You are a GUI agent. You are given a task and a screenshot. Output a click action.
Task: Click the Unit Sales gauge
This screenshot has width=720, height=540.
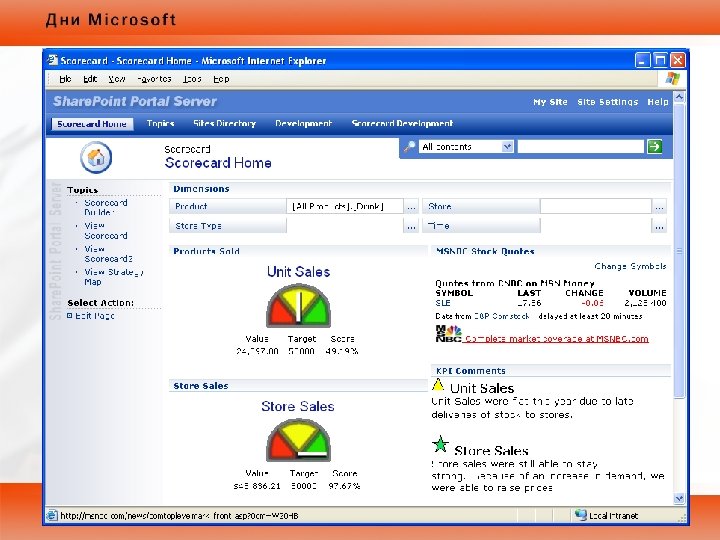tap(298, 306)
